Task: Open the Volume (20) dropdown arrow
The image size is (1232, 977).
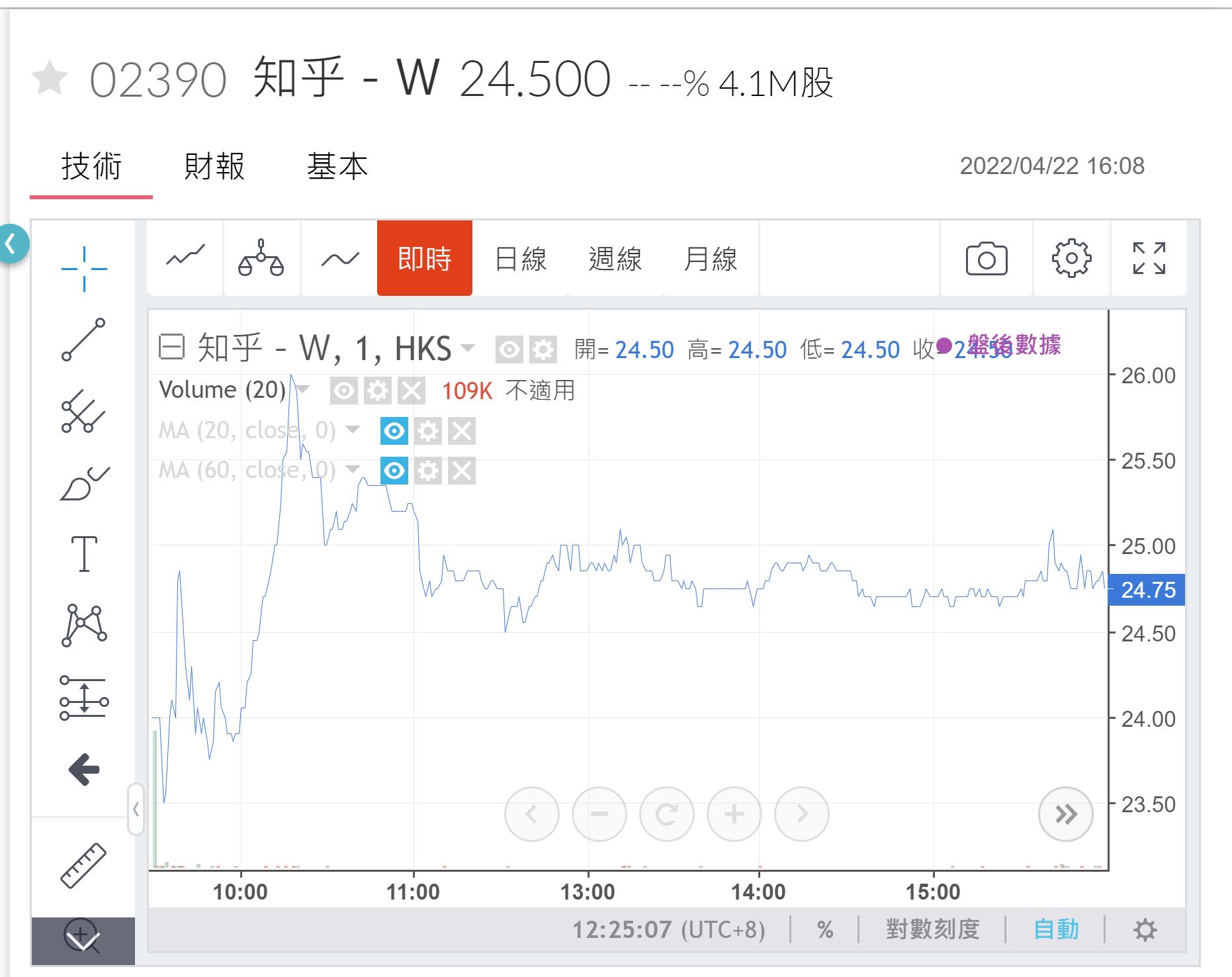Action: click(302, 389)
